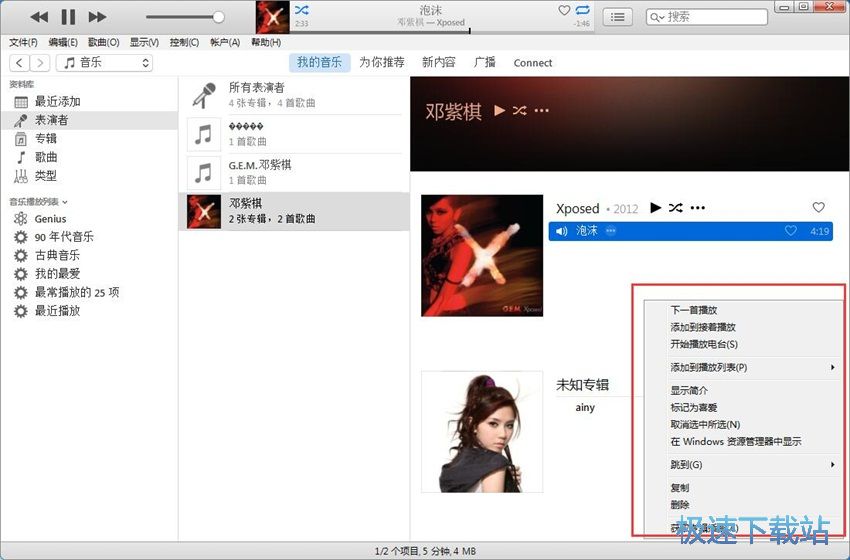850x560 pixels.
Task: Open more options in 邓紫棋 header
Action: click(542, 111)
